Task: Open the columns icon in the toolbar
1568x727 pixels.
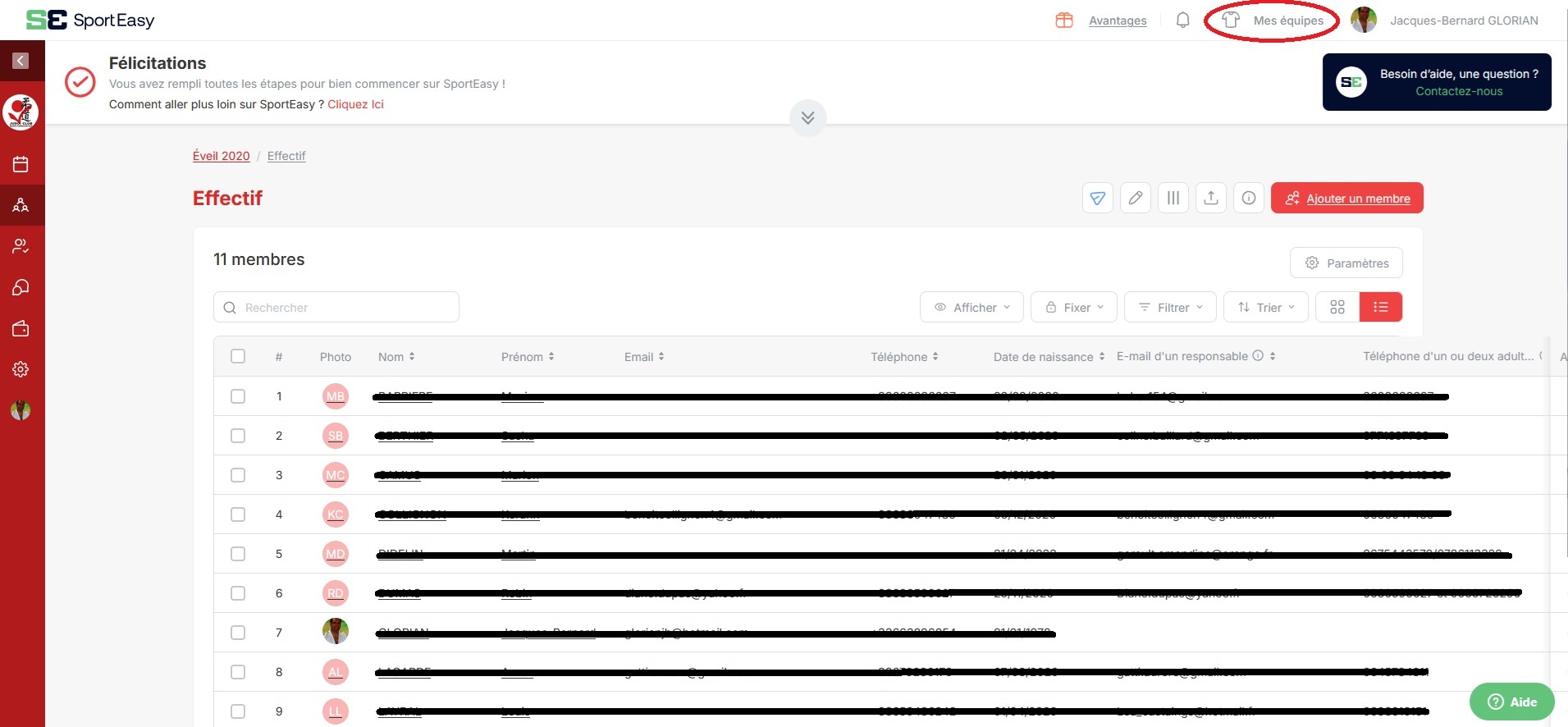Action: [1173, 198]
